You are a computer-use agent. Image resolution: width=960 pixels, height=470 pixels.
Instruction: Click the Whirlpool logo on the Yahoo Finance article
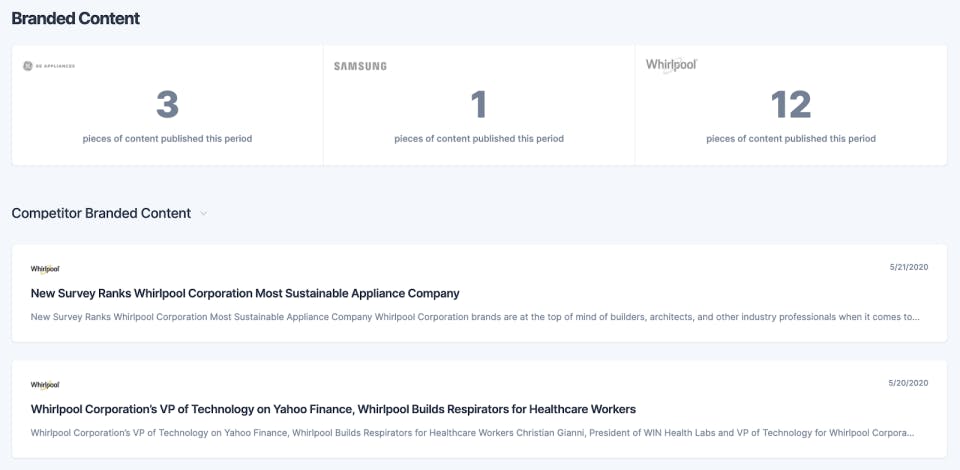click(45, 384)
